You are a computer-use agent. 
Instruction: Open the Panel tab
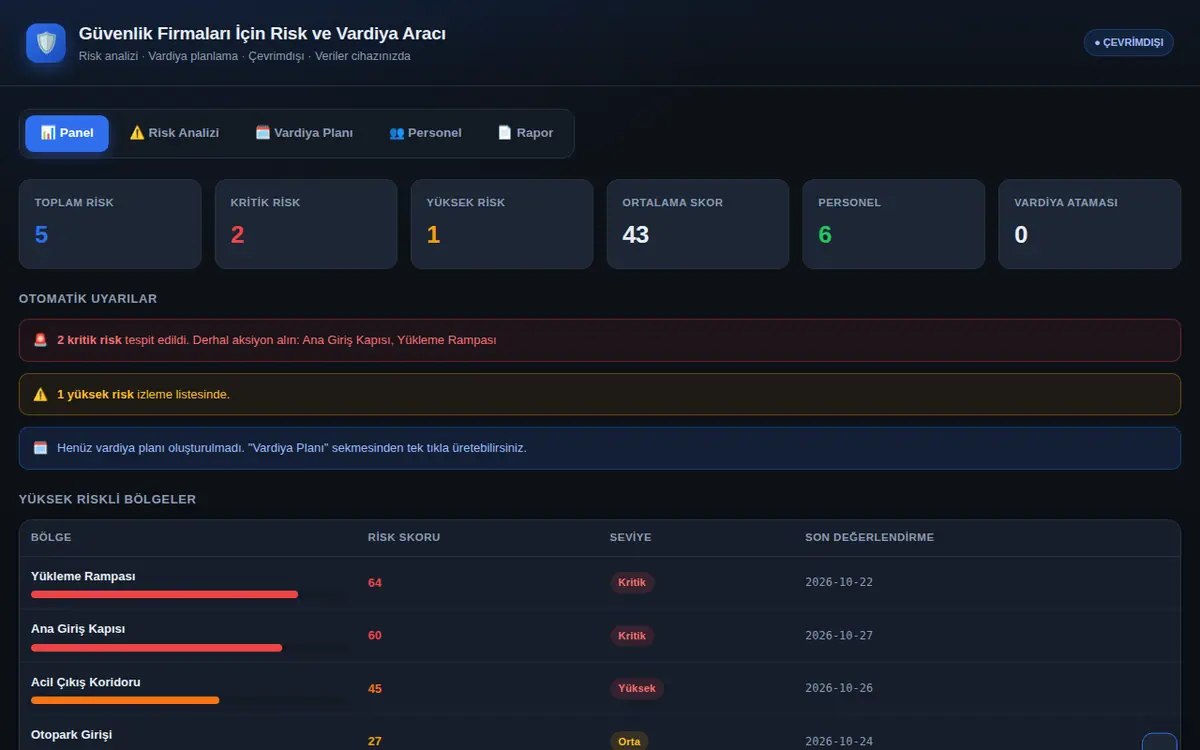coord(67,133)
